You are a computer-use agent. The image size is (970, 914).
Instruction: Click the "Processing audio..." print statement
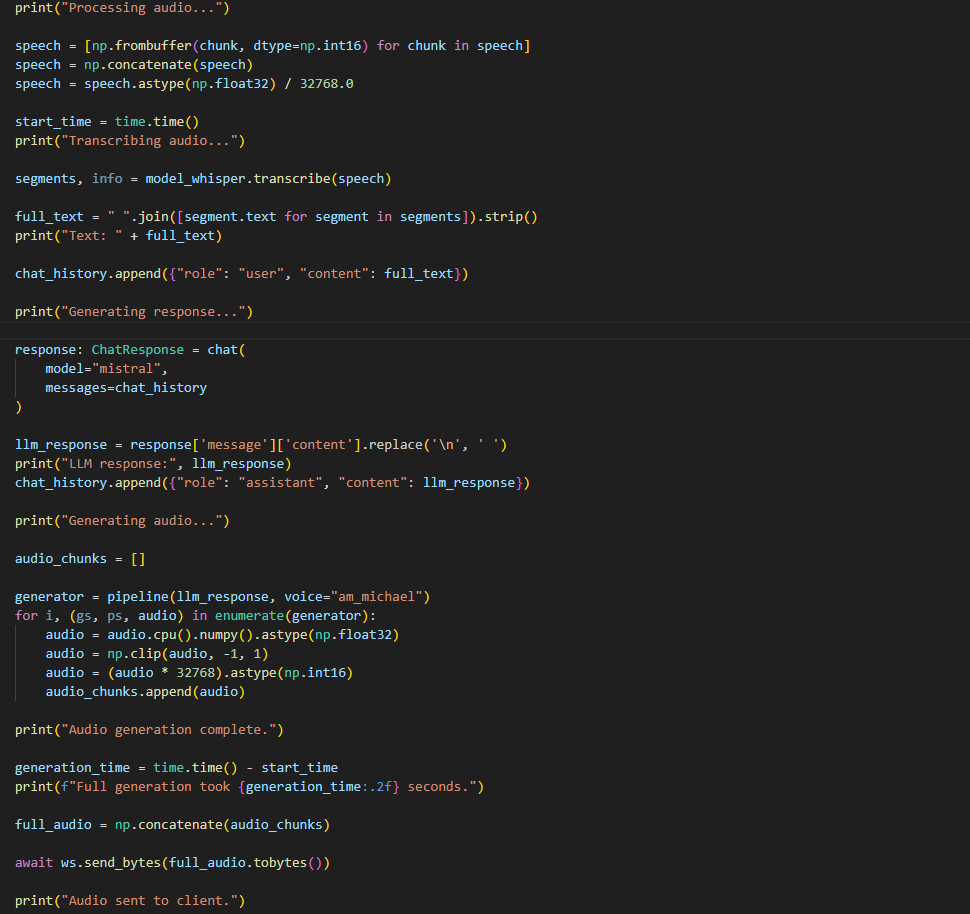(x=140, y=8)
